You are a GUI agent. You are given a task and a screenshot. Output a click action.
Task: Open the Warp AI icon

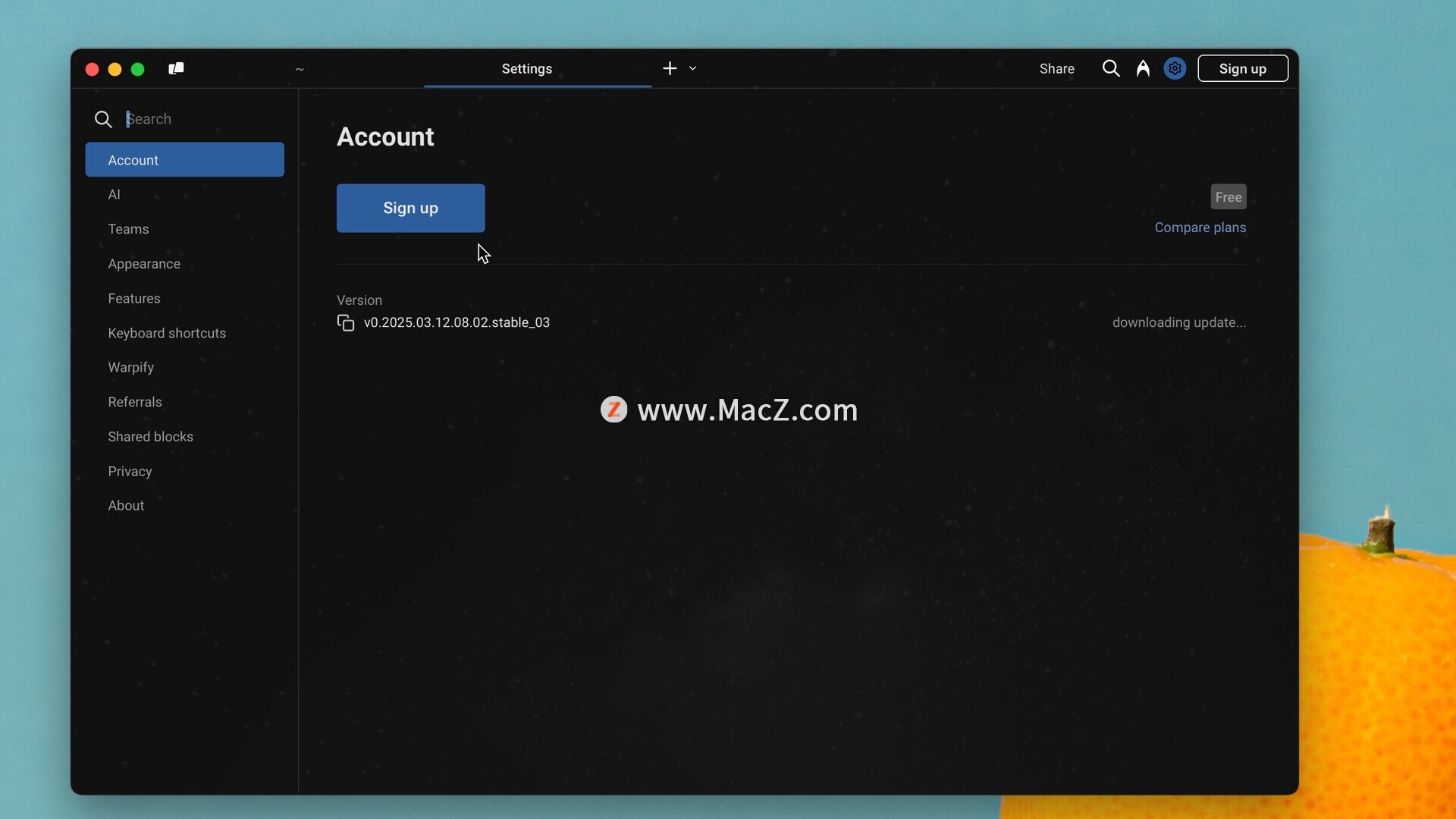1143,69
